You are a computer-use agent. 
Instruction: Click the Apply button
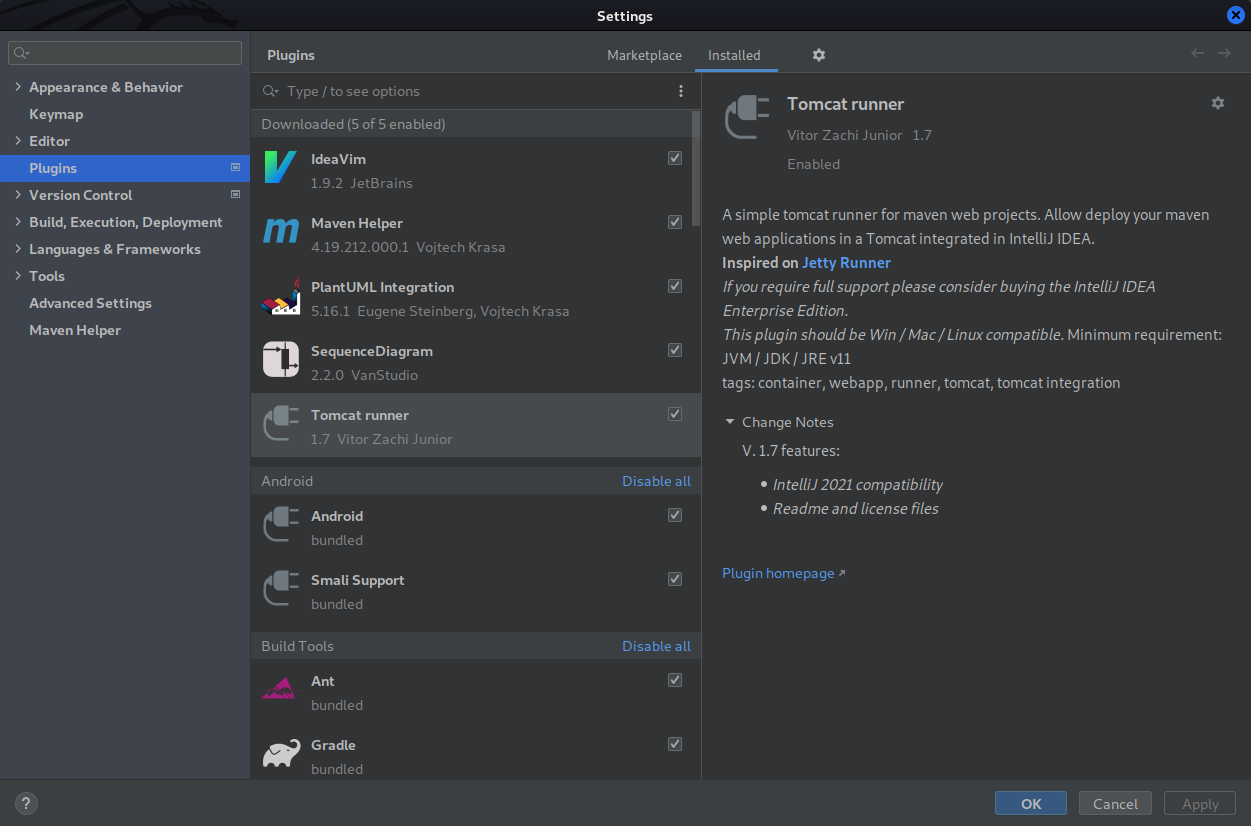point(1200,803)
